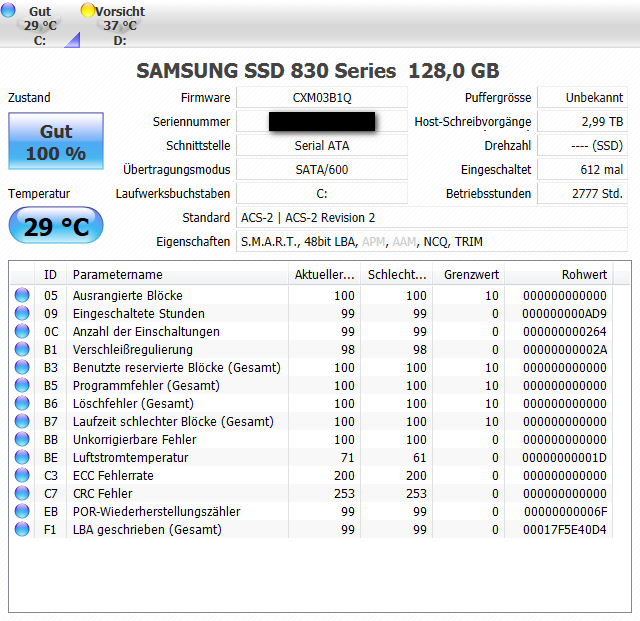Select the ECC Fehlerrate parameter name

tap(113, 476)
